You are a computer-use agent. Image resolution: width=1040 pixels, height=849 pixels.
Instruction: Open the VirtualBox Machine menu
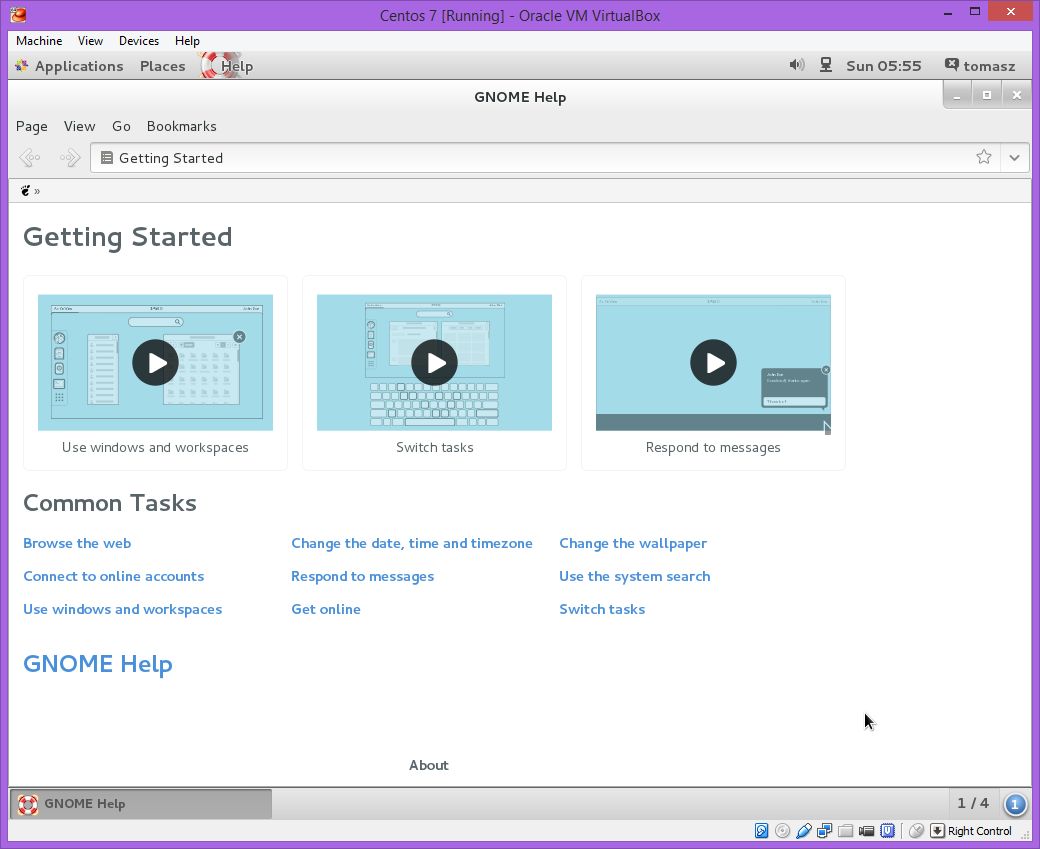[38, 40]
